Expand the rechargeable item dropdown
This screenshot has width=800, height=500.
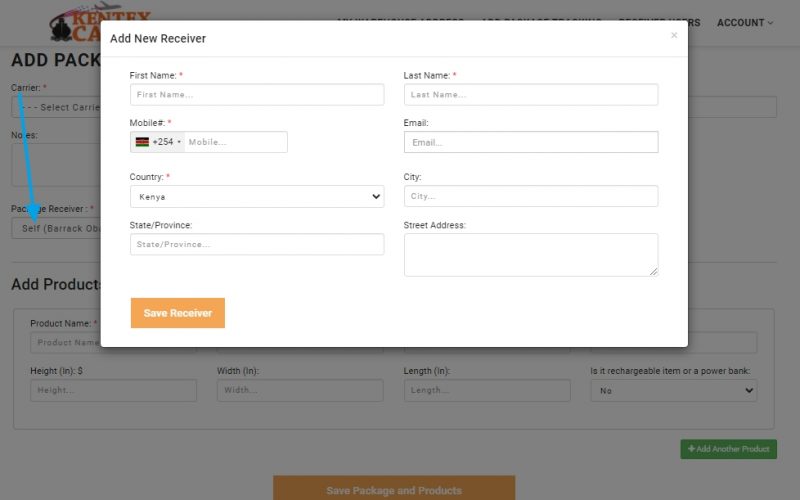click(673, 391)
